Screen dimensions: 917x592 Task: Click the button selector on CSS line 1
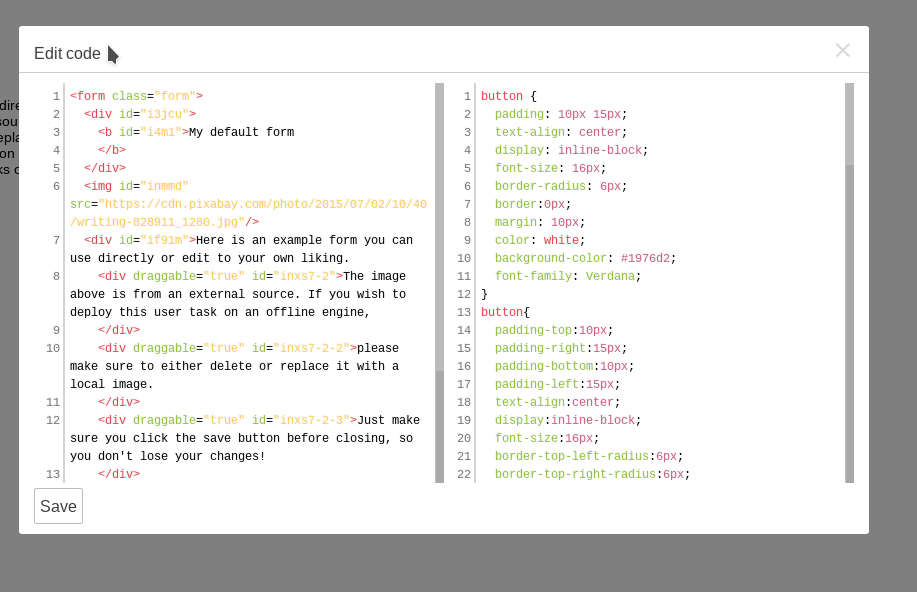[503, 95]
